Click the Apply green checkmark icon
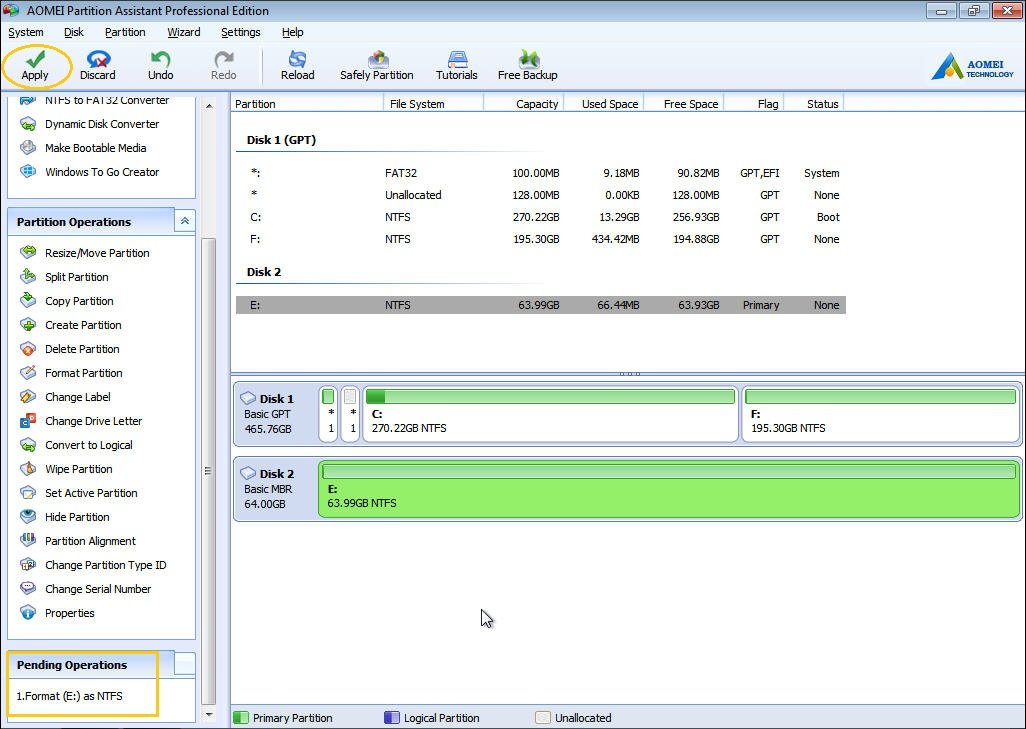Viewport: 1026px width, 729px height. click(35, 59)
